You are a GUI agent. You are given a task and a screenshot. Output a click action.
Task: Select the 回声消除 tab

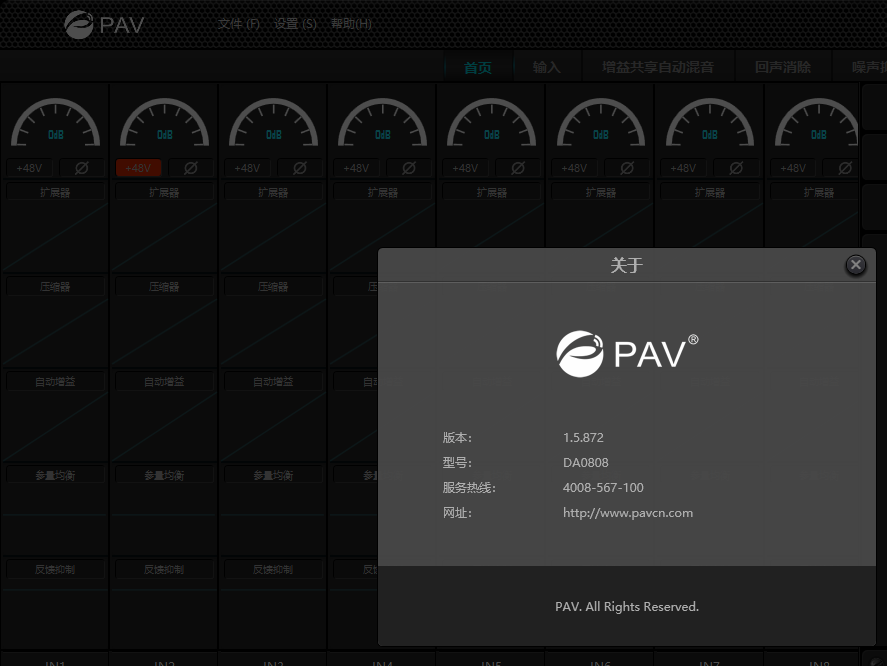point(782,68)
